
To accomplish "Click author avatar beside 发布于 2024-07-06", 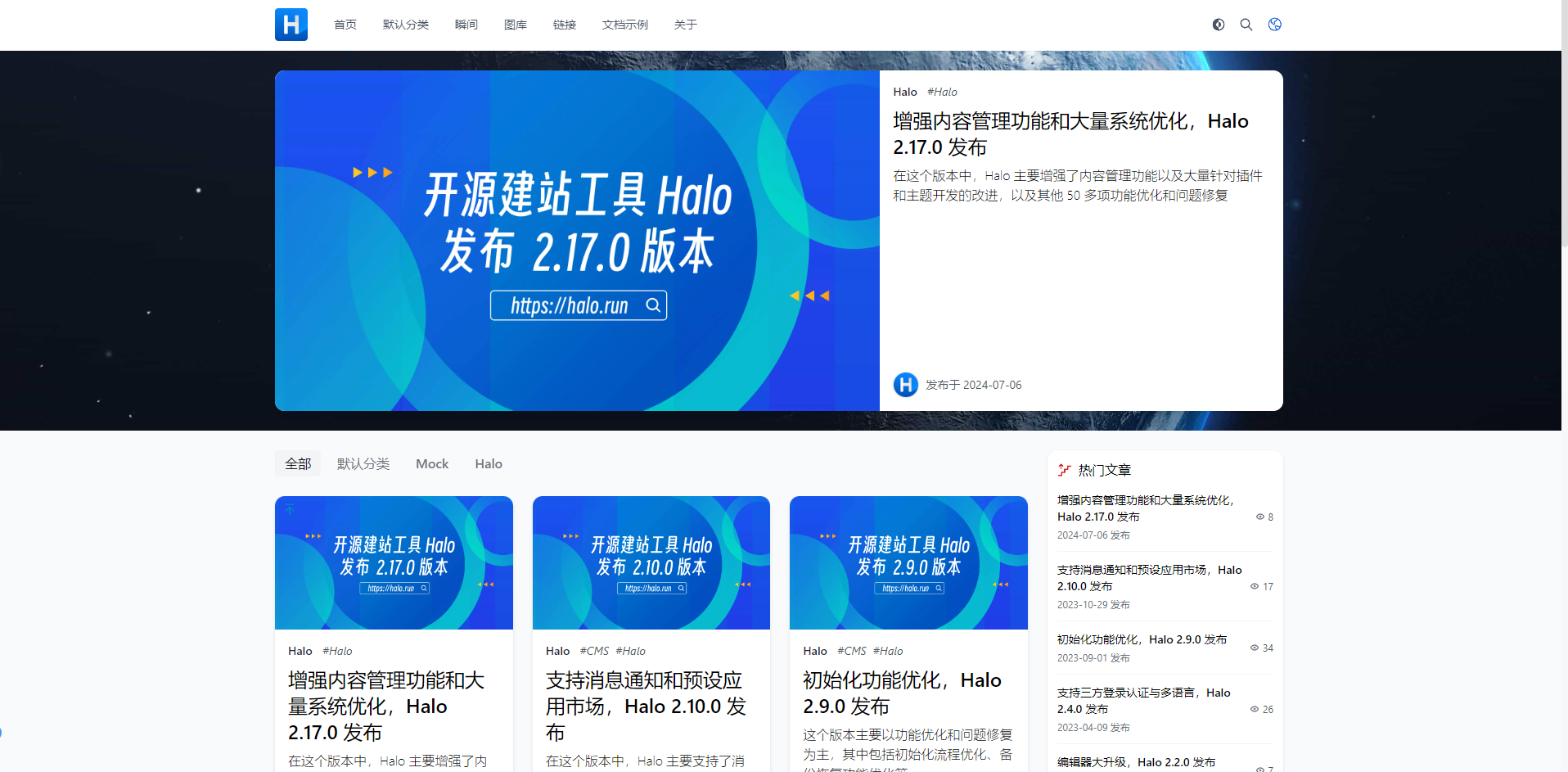I will (906, 385).
